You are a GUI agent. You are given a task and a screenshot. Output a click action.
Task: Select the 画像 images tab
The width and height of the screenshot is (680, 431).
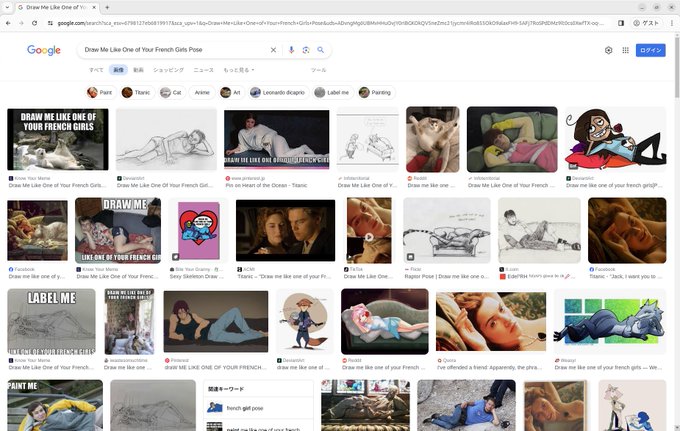(118, 70)
